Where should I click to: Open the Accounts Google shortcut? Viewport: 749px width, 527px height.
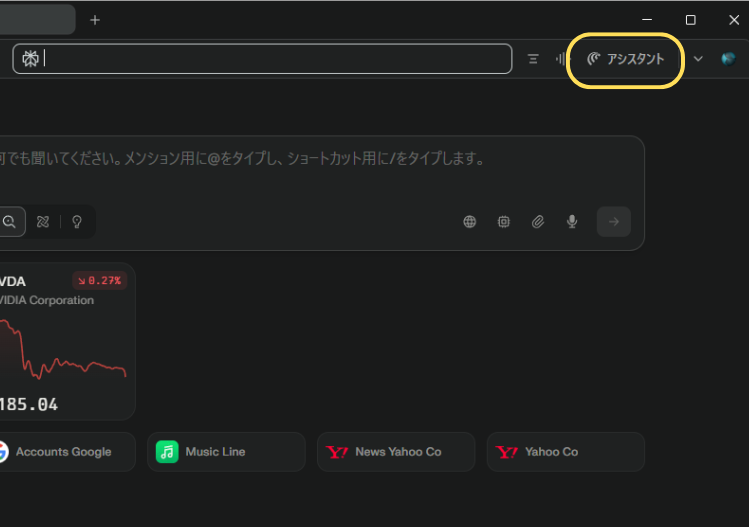pos(60,452)
